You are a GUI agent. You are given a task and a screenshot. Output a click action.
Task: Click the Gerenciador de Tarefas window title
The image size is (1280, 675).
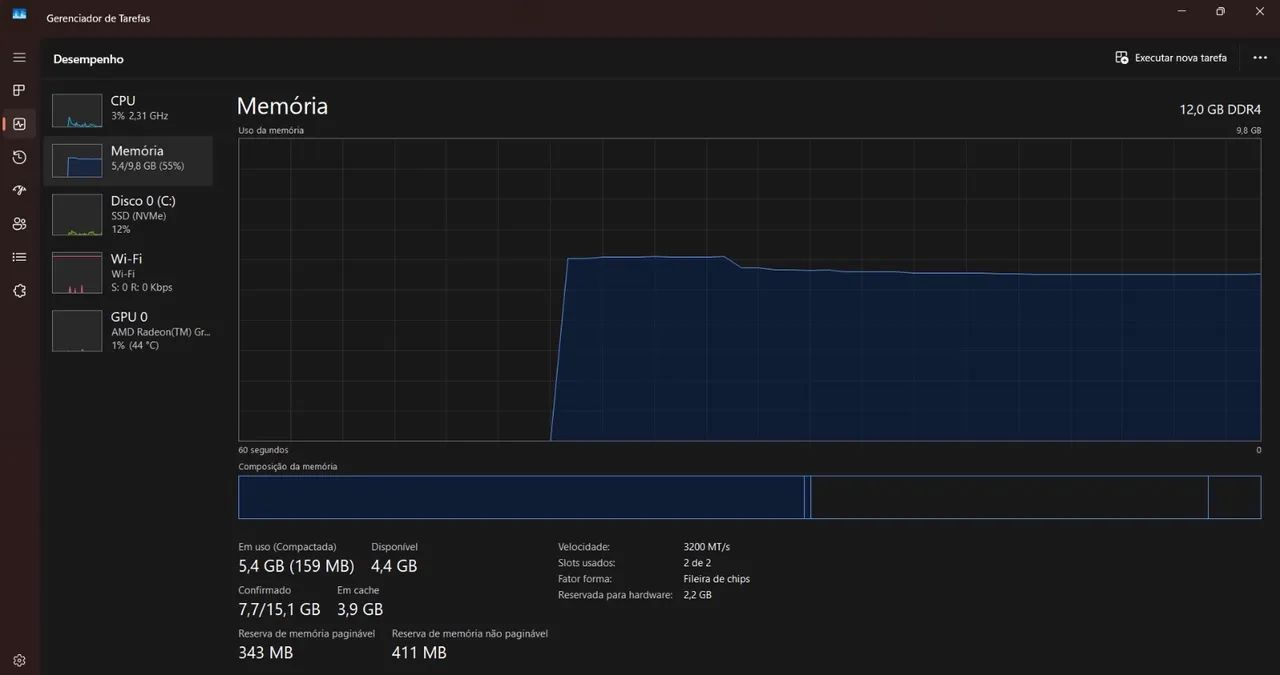pos(99,18)
